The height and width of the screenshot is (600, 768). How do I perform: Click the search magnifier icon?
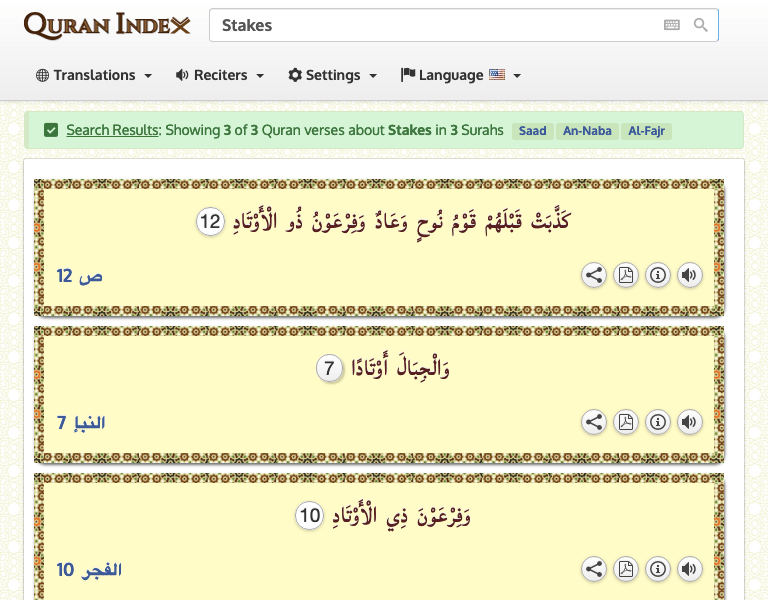(x=701, y=25)
